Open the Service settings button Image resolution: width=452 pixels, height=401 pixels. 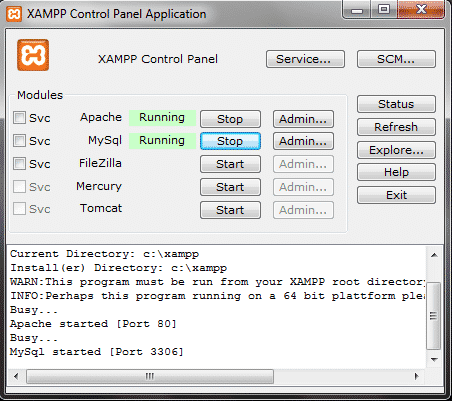pos(305,59)
